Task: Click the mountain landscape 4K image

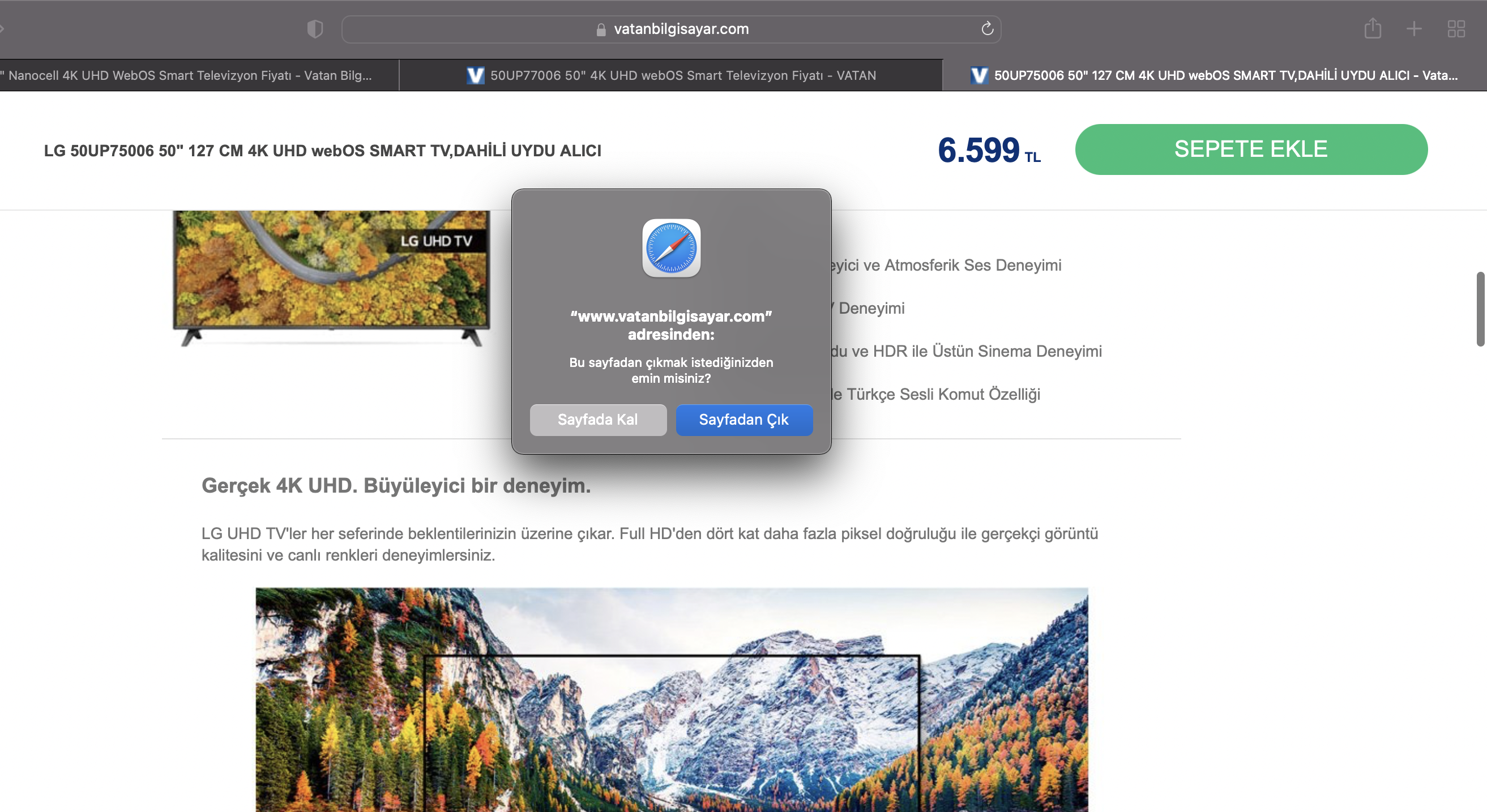Action: point(672,699)
